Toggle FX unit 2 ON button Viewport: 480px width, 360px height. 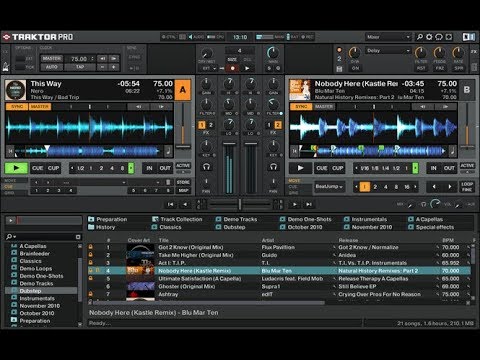pos(355,68)
